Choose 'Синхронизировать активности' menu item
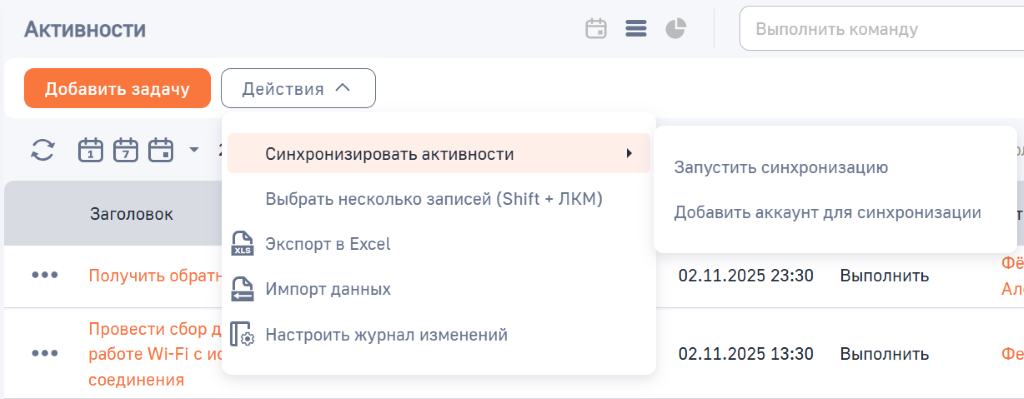This screenshot has width=1024, height=399. [x=439, y=153]
